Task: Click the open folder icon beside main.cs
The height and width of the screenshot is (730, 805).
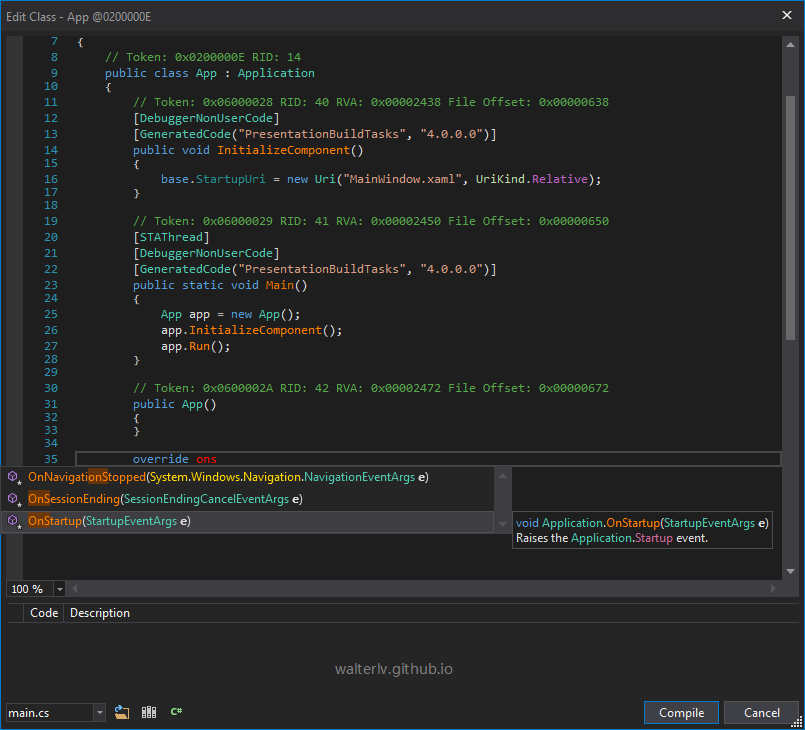Action: click(122, 712)
